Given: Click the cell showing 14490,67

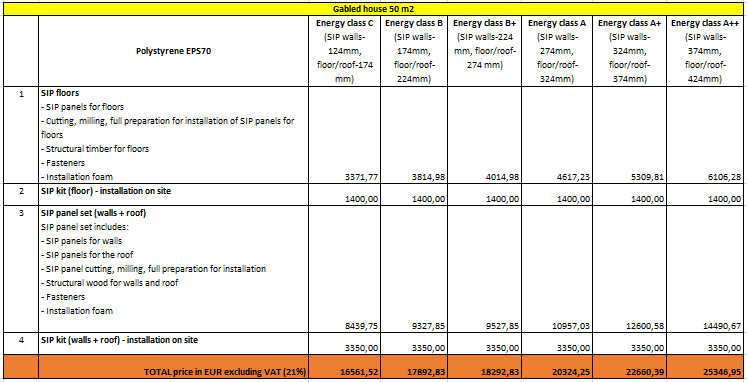Looking at the screenshot, I should (x=705, y=269).
